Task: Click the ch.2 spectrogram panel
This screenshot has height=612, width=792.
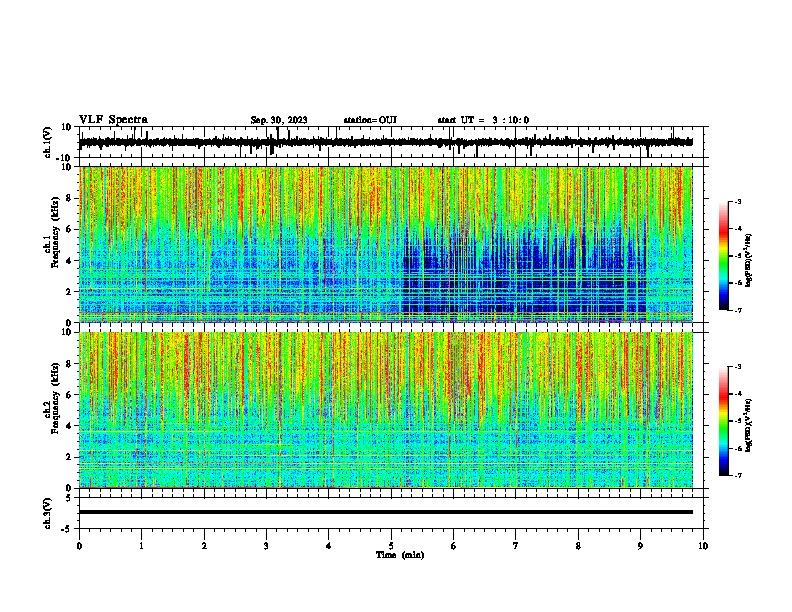Action: click(x=386, y=410)
